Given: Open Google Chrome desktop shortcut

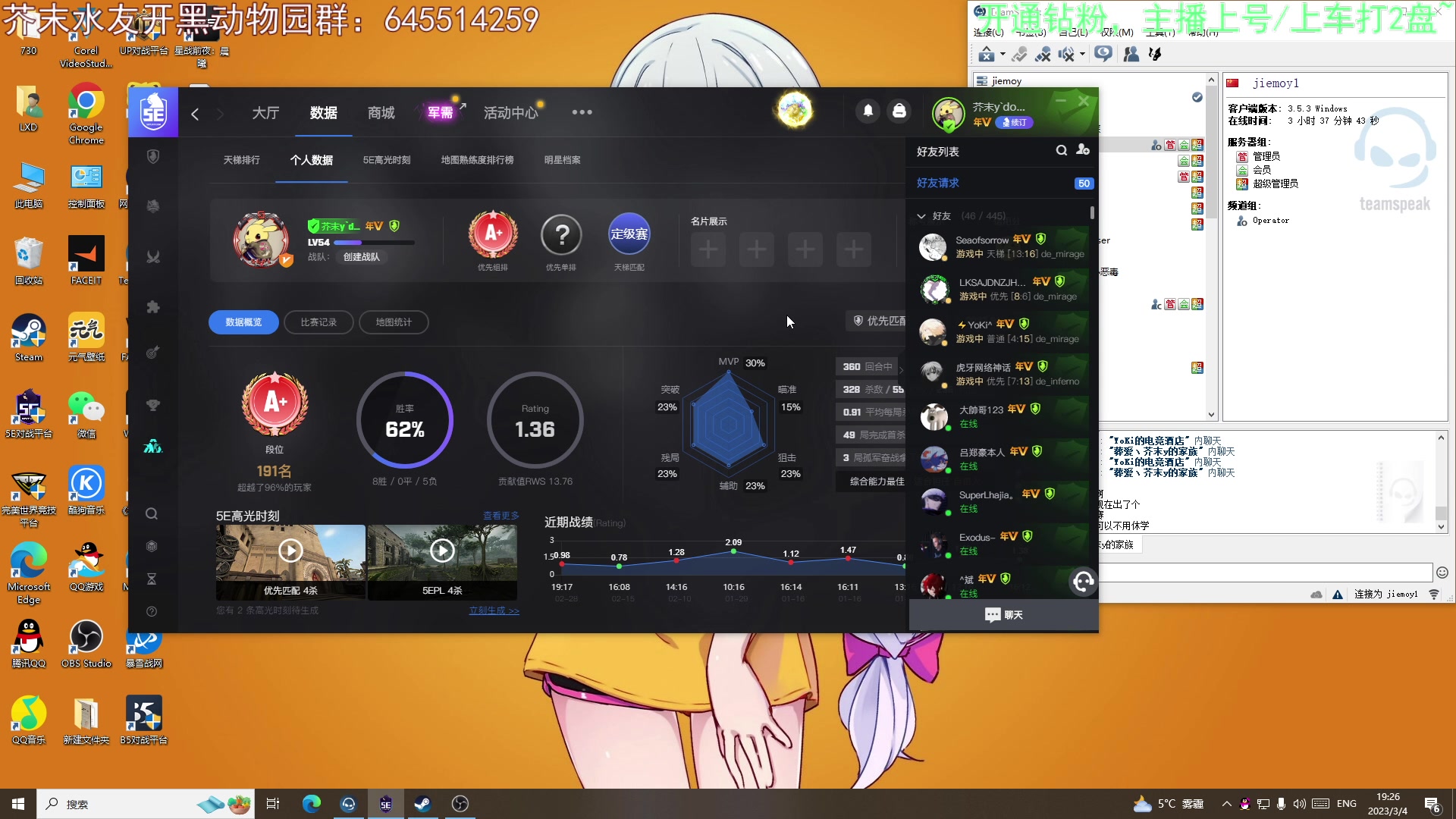Looking at the screenshot, I should point(86,114).
